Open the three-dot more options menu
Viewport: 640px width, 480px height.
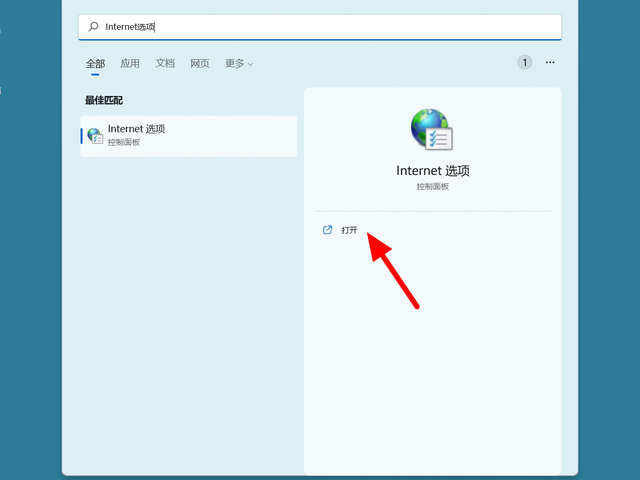550,62
